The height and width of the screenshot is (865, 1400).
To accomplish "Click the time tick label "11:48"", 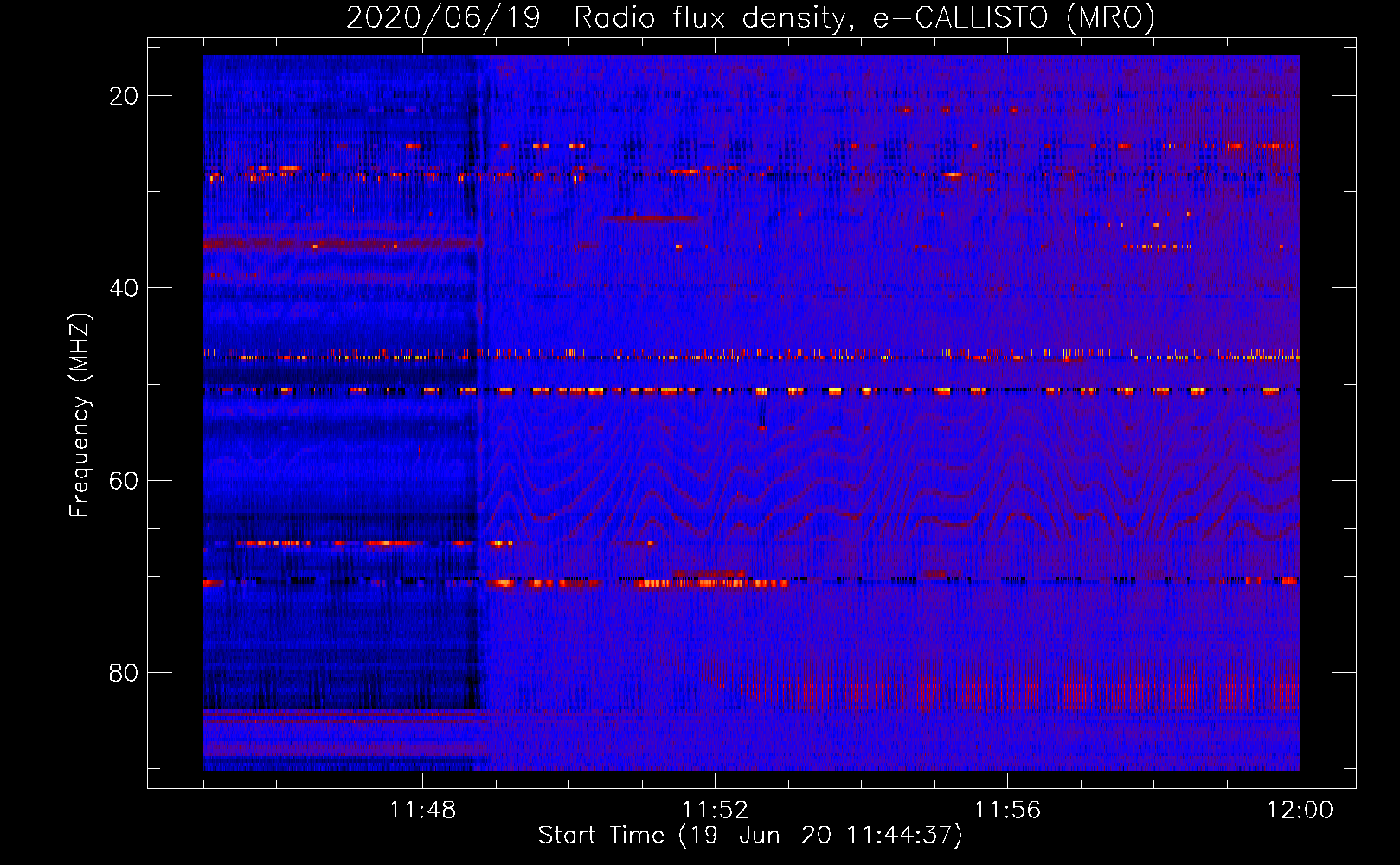I will click(x=422, y=811).
